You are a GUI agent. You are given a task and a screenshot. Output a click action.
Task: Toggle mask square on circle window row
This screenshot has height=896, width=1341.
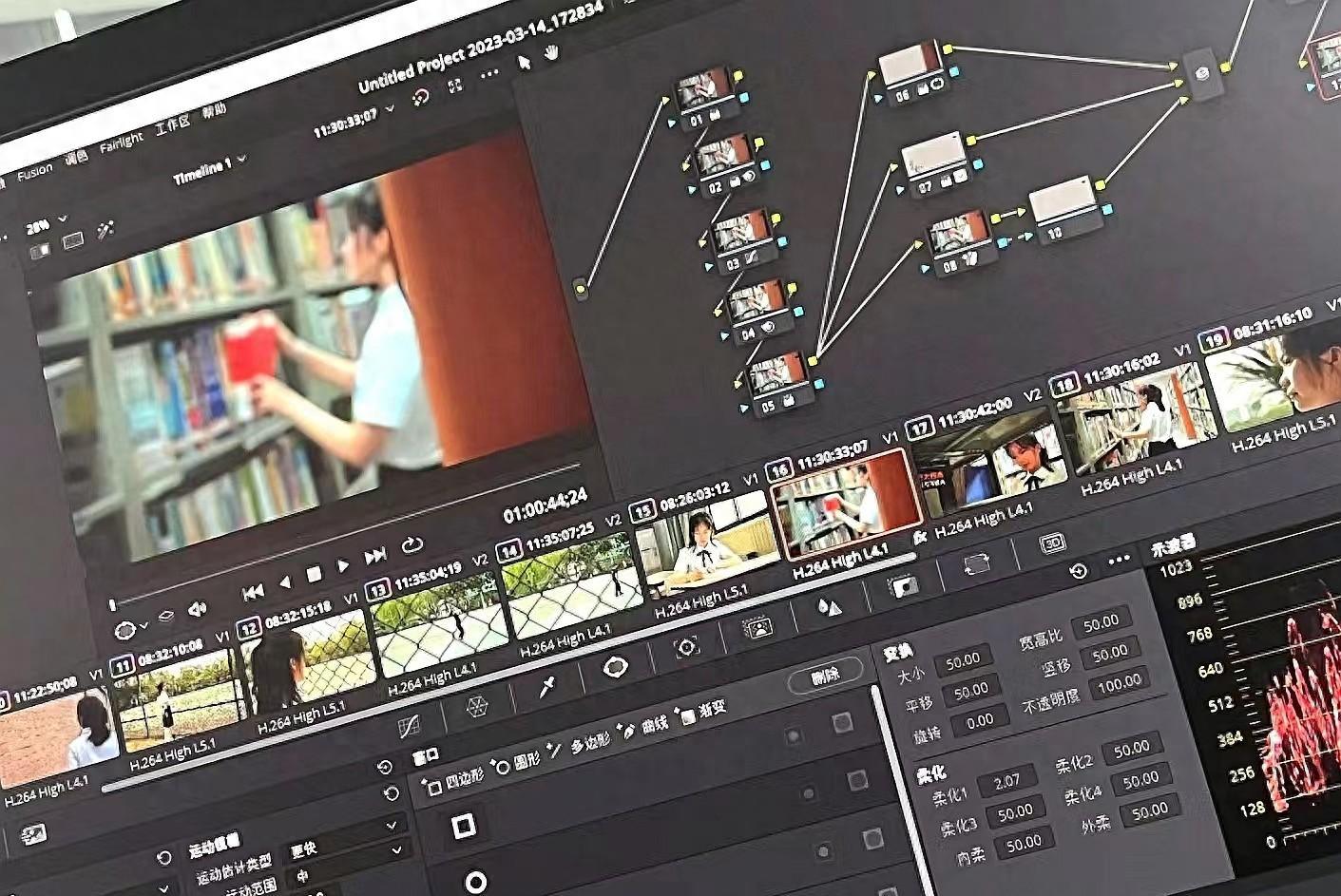pyautogui.click(x=857, y=780)
